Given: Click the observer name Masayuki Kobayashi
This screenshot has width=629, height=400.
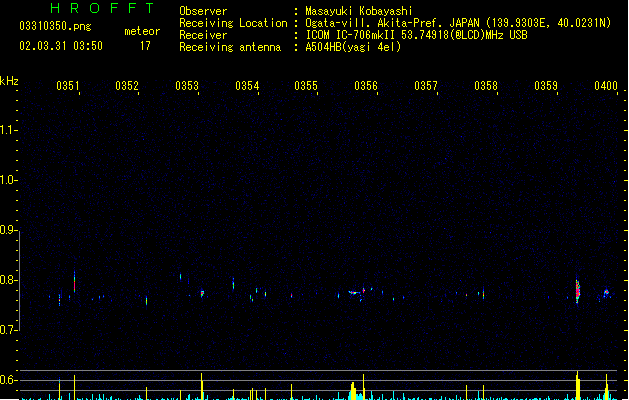Looking at the screenshot, I should (359, 11).
